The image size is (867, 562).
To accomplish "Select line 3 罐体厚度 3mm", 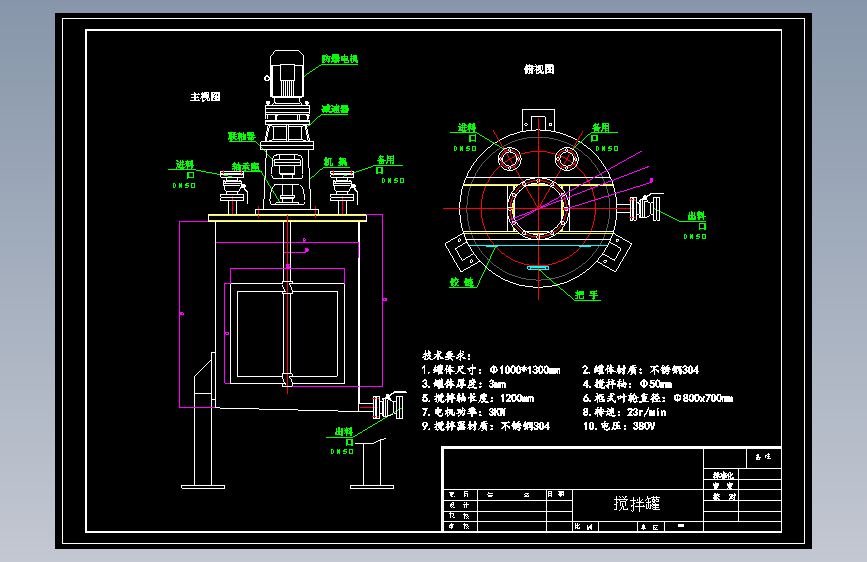I will point(463,384).
